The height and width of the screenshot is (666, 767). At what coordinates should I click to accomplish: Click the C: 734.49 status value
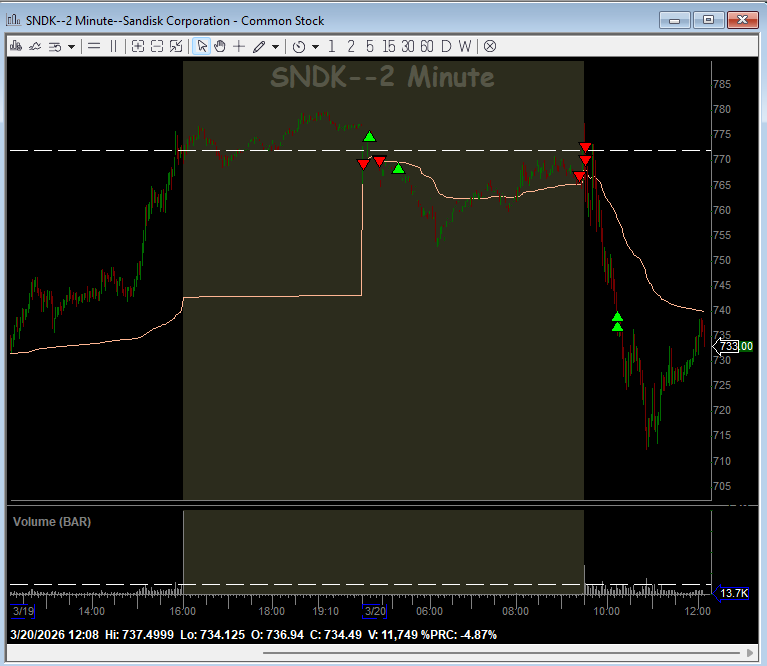tap(336, 635)
